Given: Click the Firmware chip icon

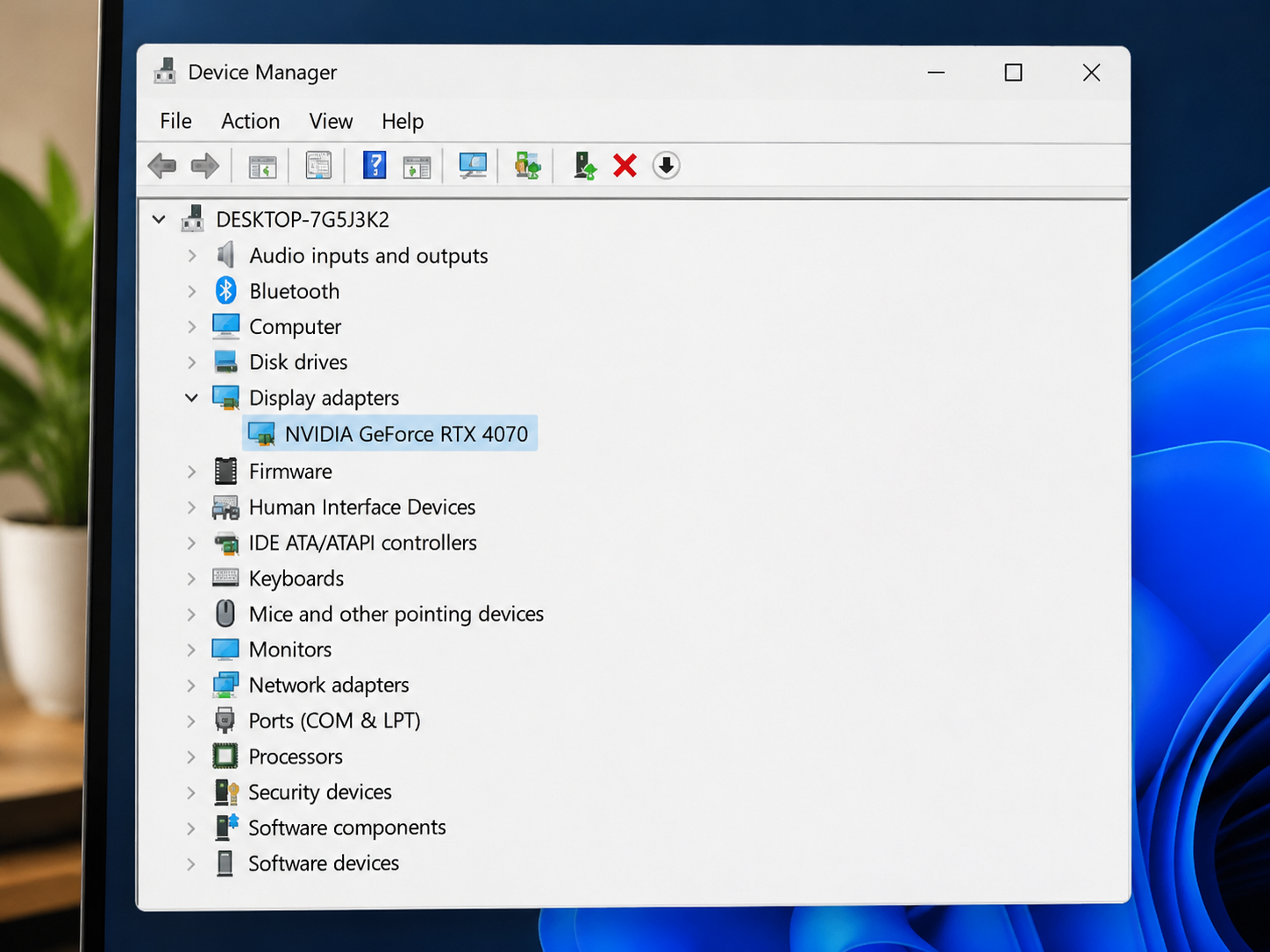Looking at the screenshot, I should point(226,471).
